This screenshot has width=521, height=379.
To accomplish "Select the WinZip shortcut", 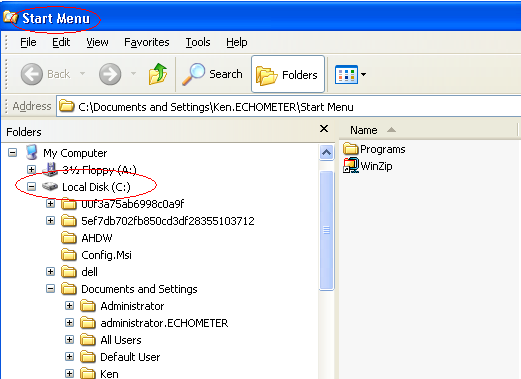I will click(368, 166).
